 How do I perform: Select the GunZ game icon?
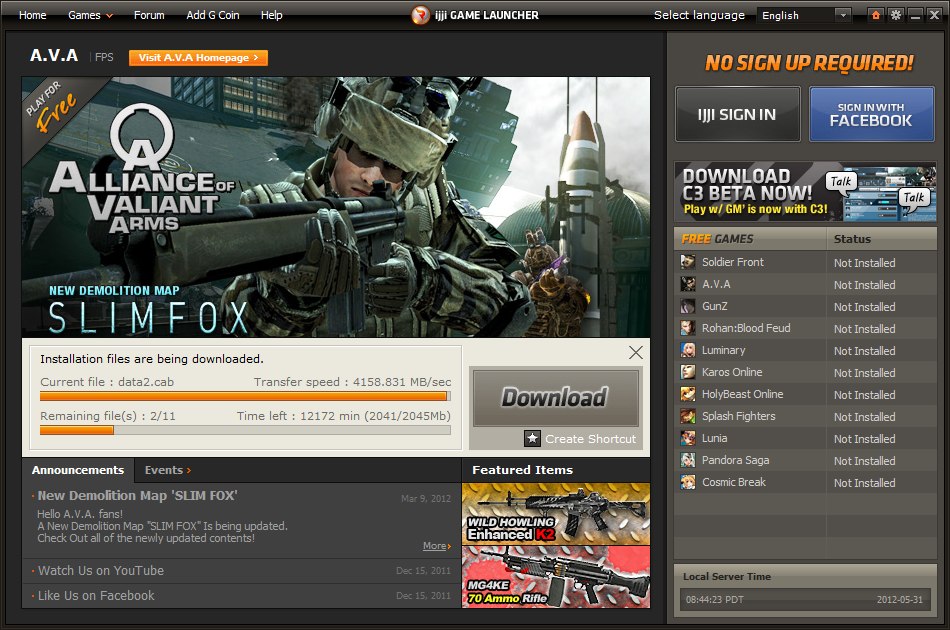click(x=688, y=306)
